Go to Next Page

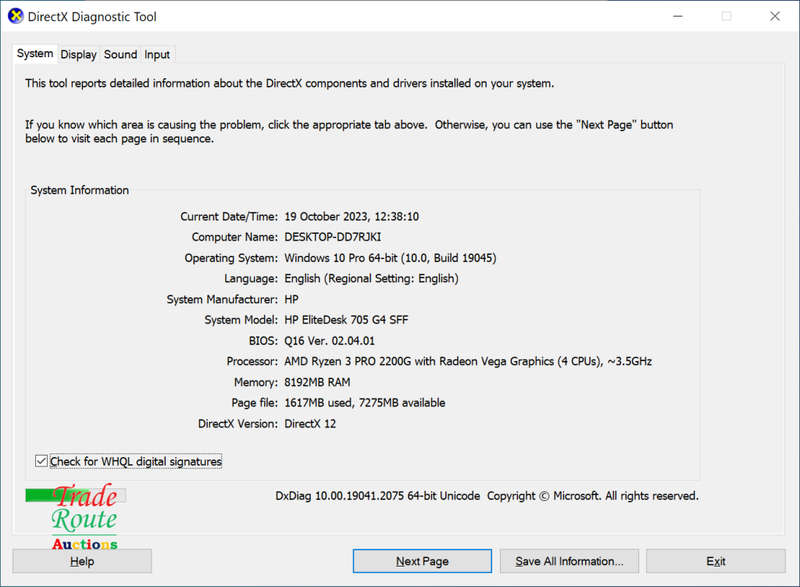click(422, 561)
